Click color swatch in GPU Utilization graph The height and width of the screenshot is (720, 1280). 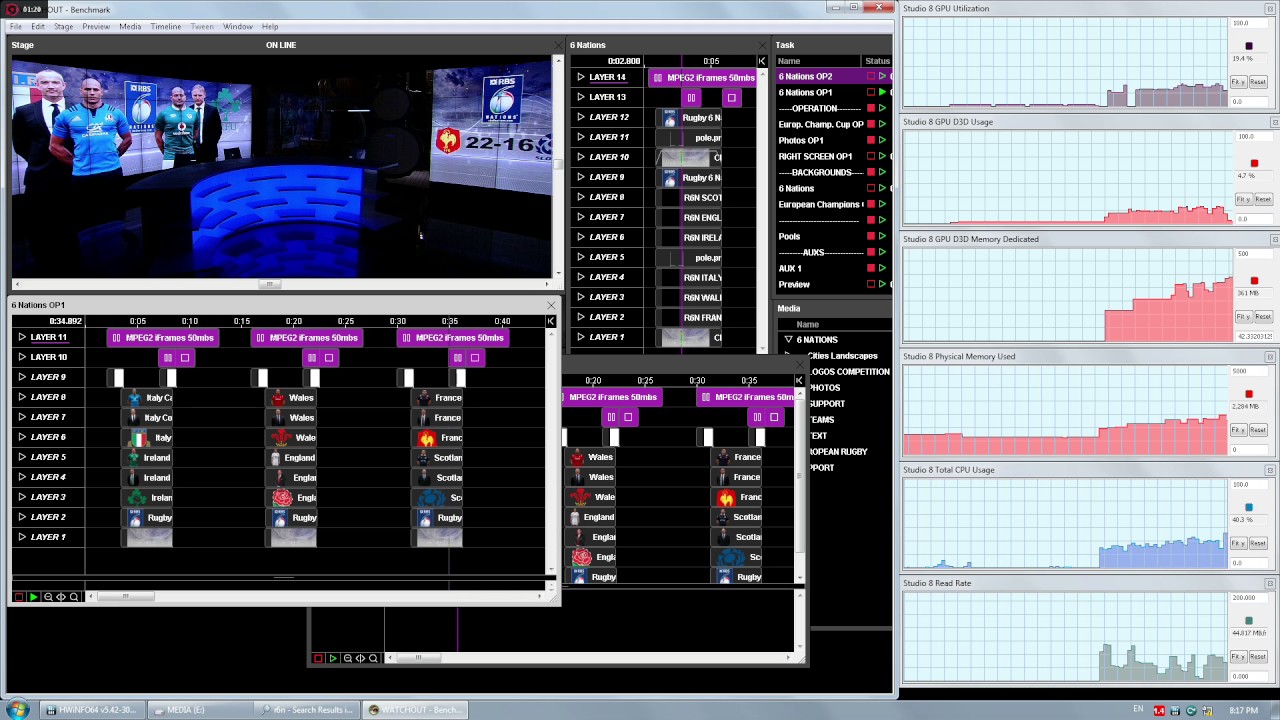[1248, 46]
